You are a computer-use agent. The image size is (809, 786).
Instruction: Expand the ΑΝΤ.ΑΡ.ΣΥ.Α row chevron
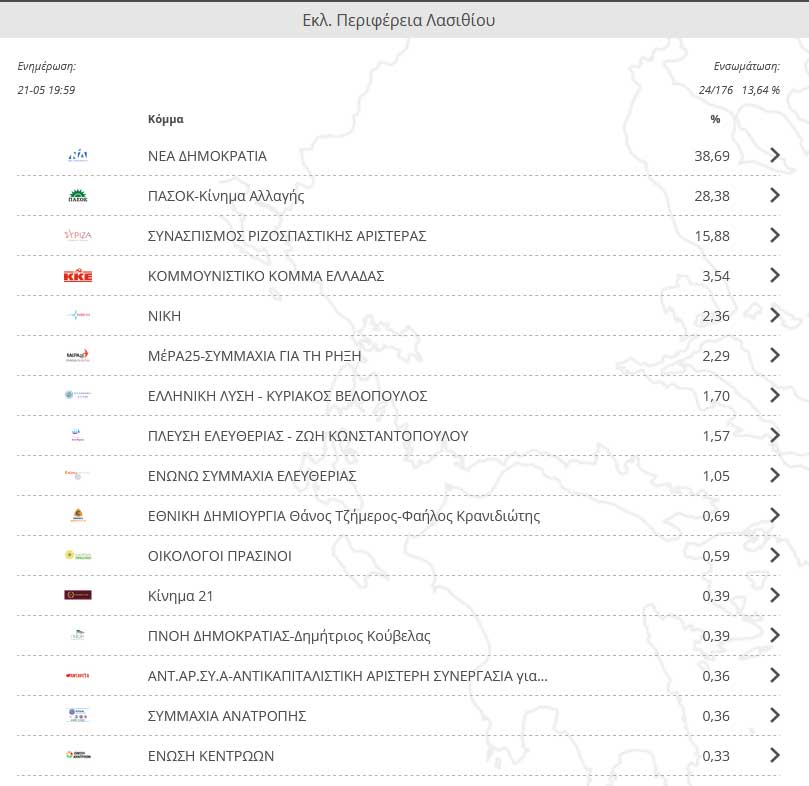pyautogui.click(x=774, y=675)
